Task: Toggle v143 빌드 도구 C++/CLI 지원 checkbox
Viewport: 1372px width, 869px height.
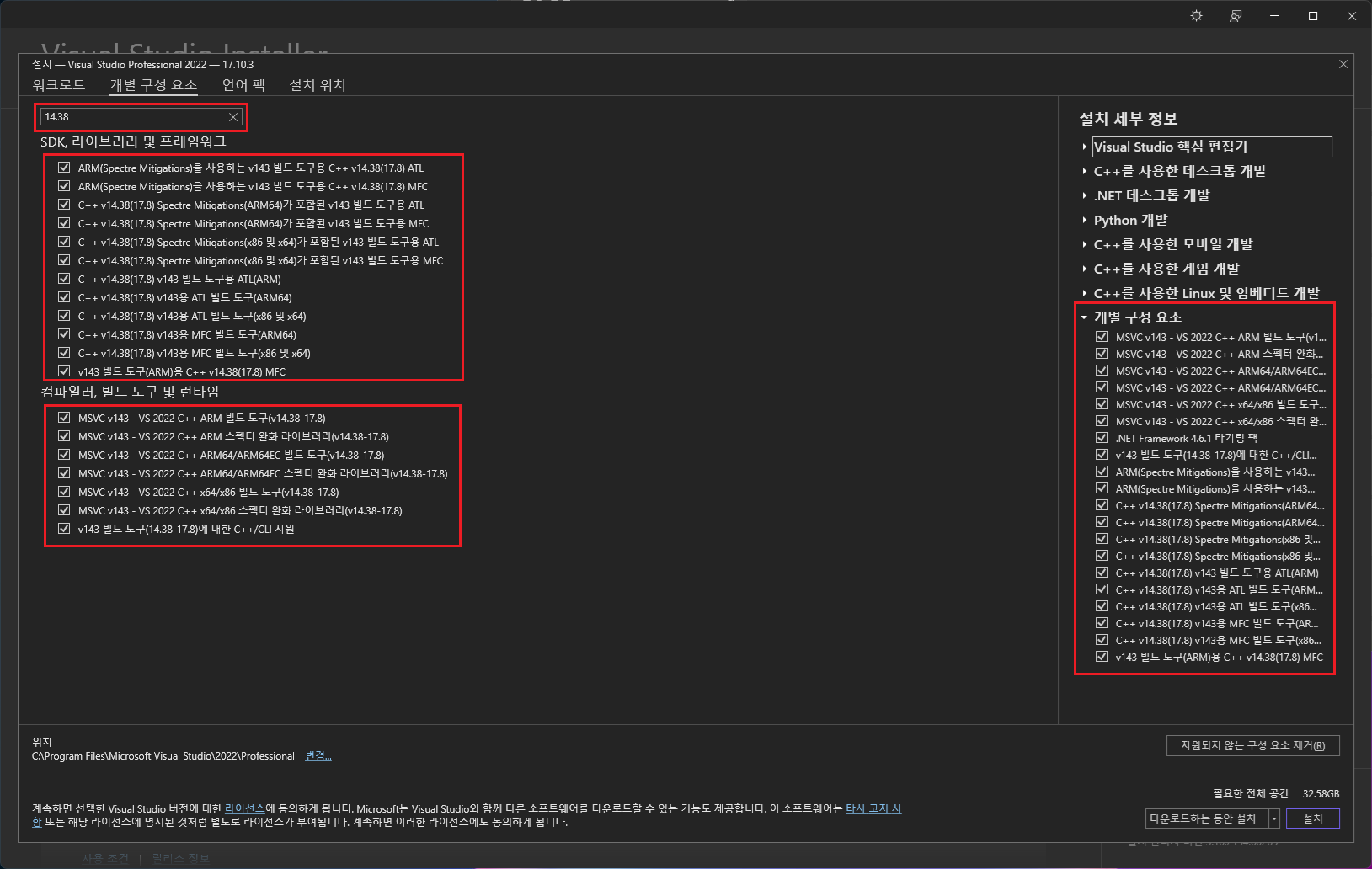Action: pyautogui.click(x=64, y=529)
